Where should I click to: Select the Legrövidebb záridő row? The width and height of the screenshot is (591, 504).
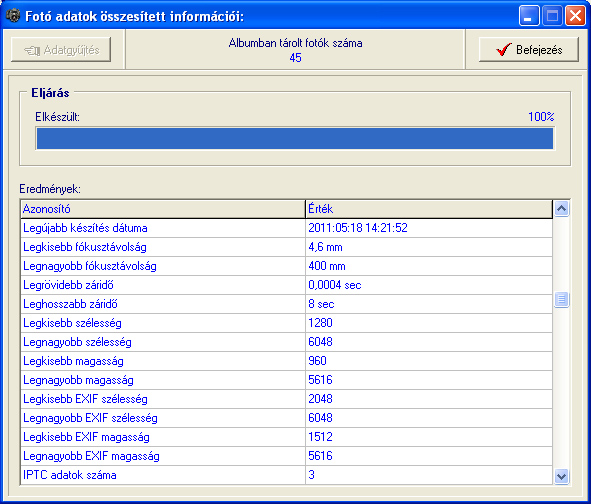(x=286, y=285)
